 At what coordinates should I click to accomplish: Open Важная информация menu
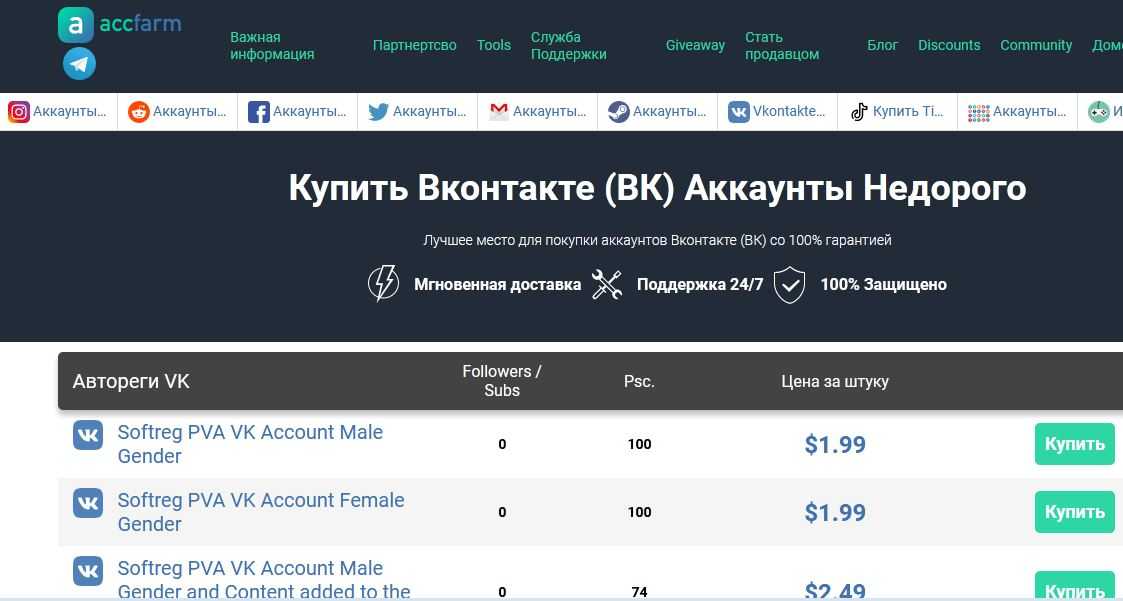pyautogui.click(x=272, y=45)
